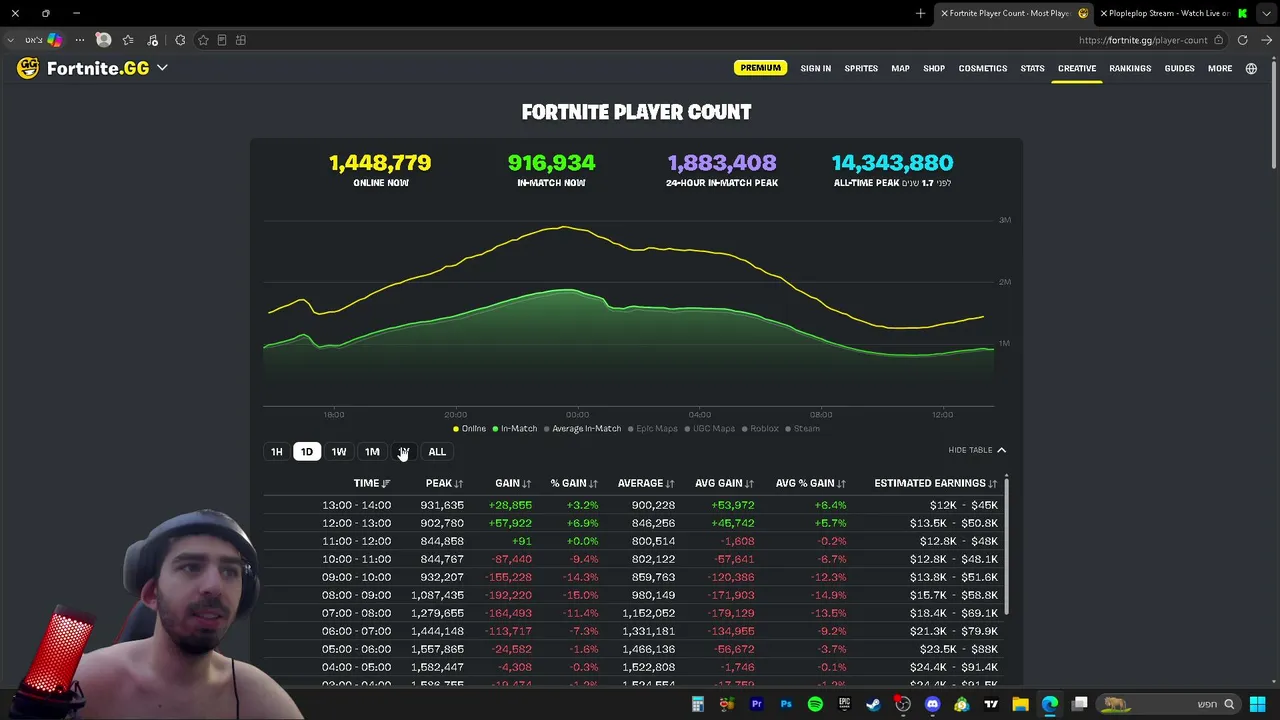Click the Fortnite.GG smiley logo

[28, 68]
